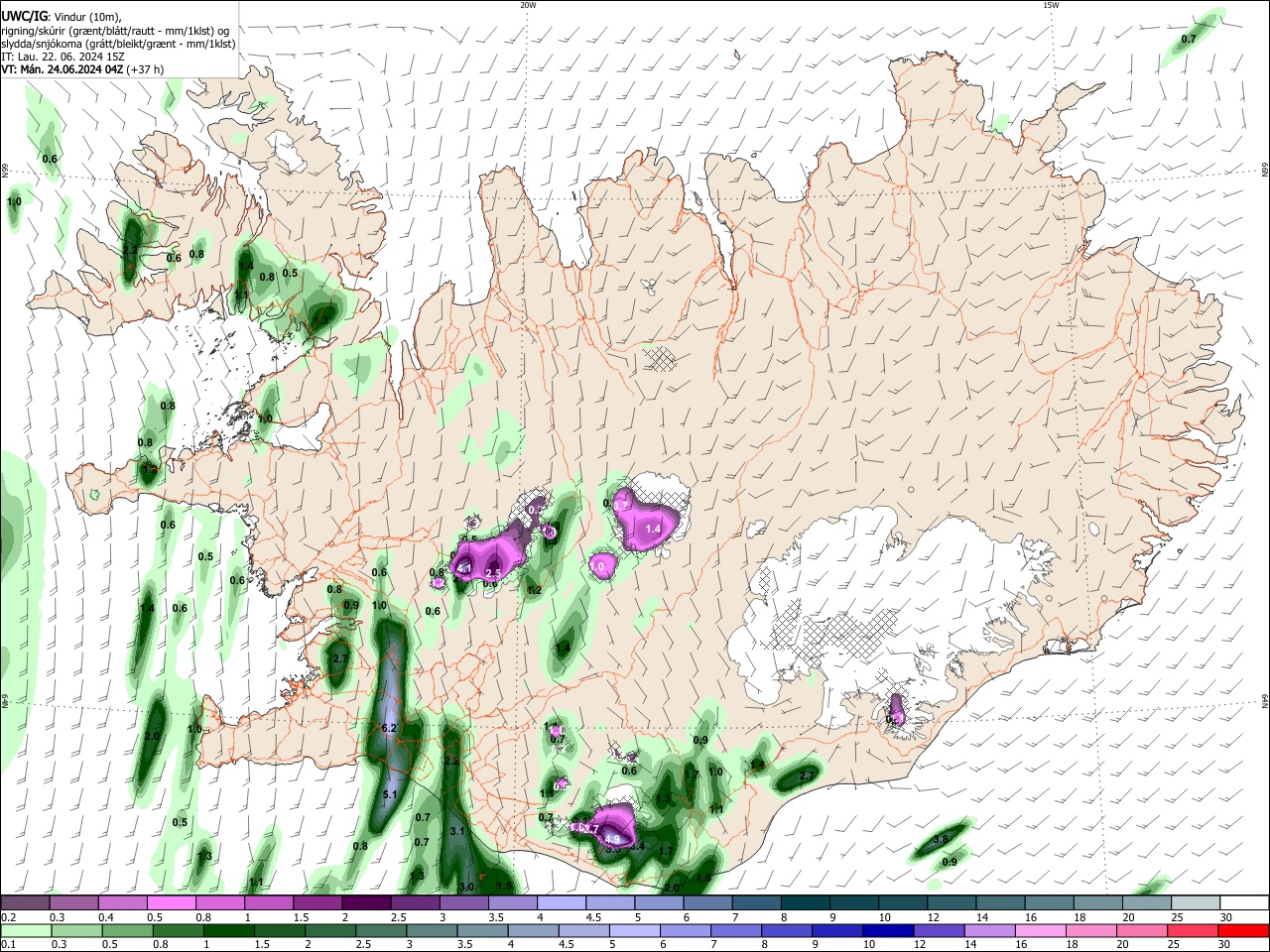Pick the snow legend swatch between 0.2 and 0.3
The width and height of the screenshot is (1270, 952).
click(x=25, y=903)
